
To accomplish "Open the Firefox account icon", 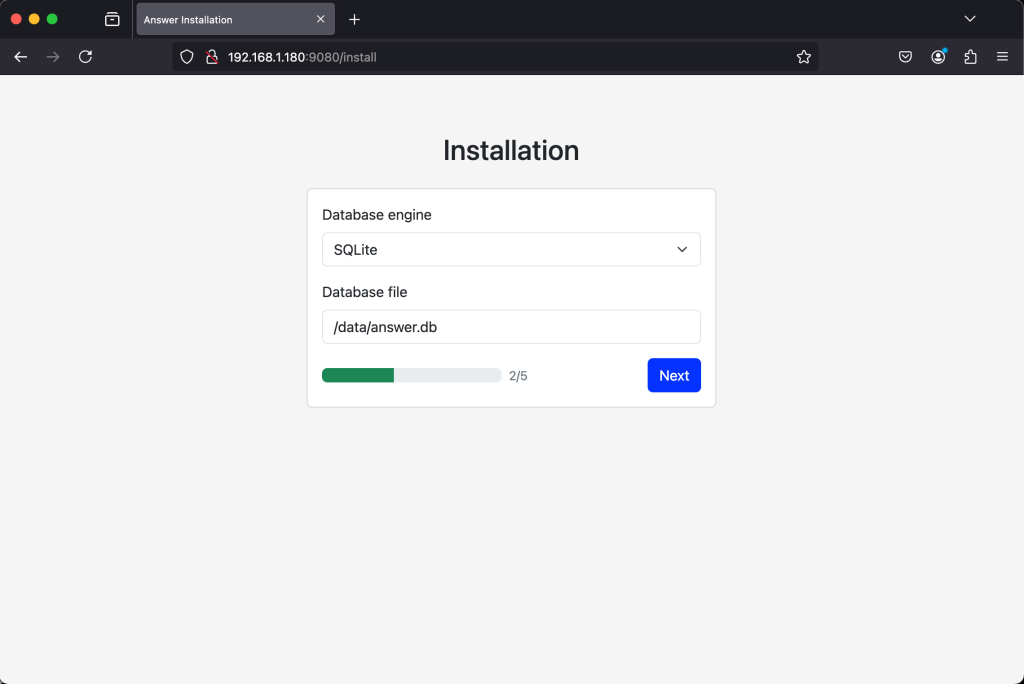I will 938,57.
